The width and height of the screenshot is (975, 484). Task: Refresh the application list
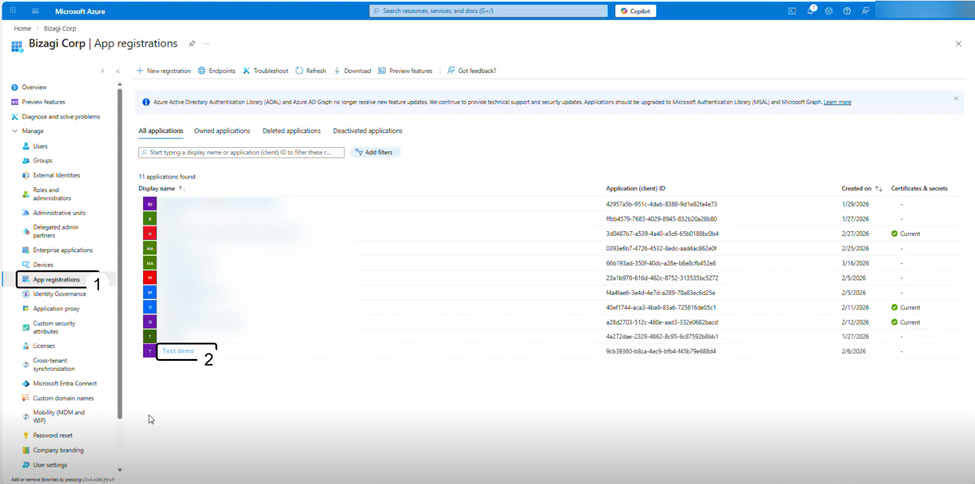tap(311, 71)
